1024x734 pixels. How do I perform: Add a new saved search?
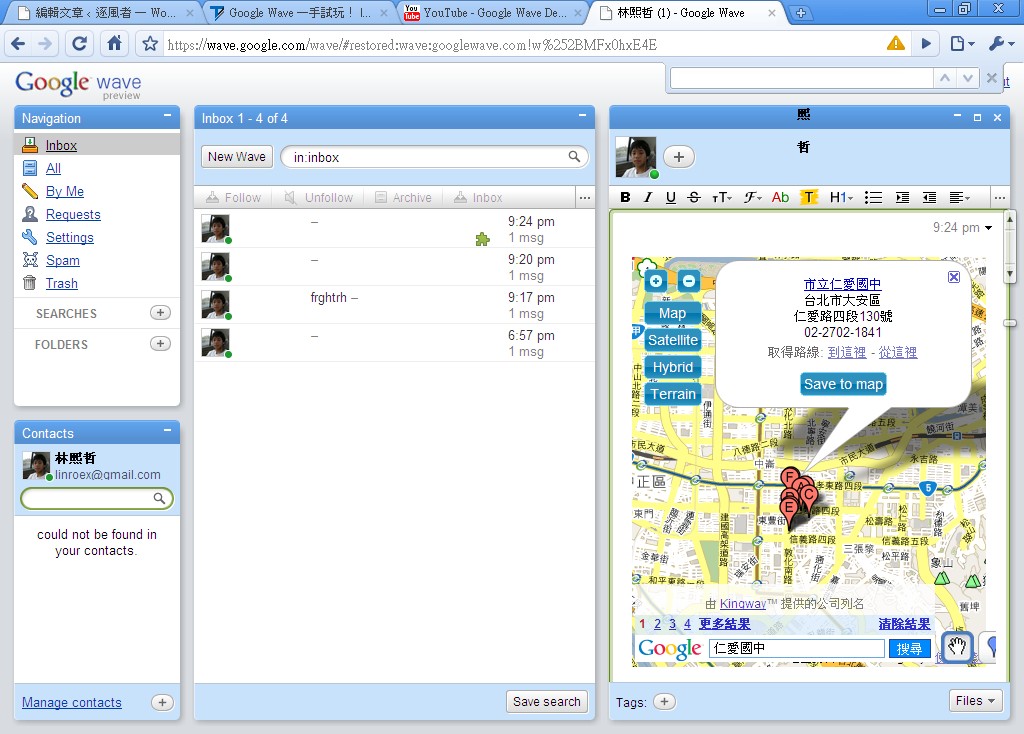tap(160, 313)
